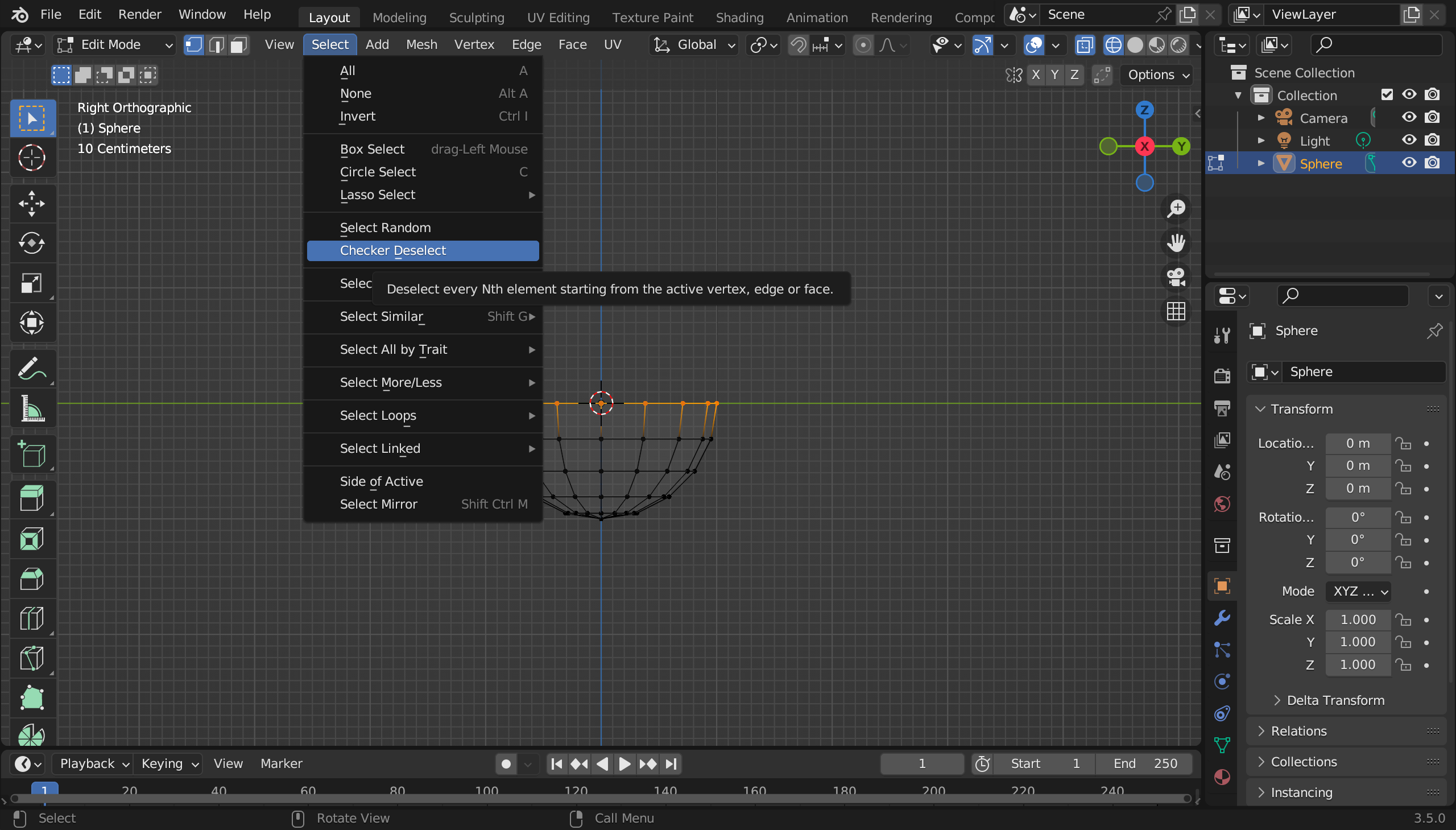Uncheck Collection exclude checkbox
Image resolution: width=1456 pixels, height=830 pixels.
pyautogui.click(x=1387, y=94)
